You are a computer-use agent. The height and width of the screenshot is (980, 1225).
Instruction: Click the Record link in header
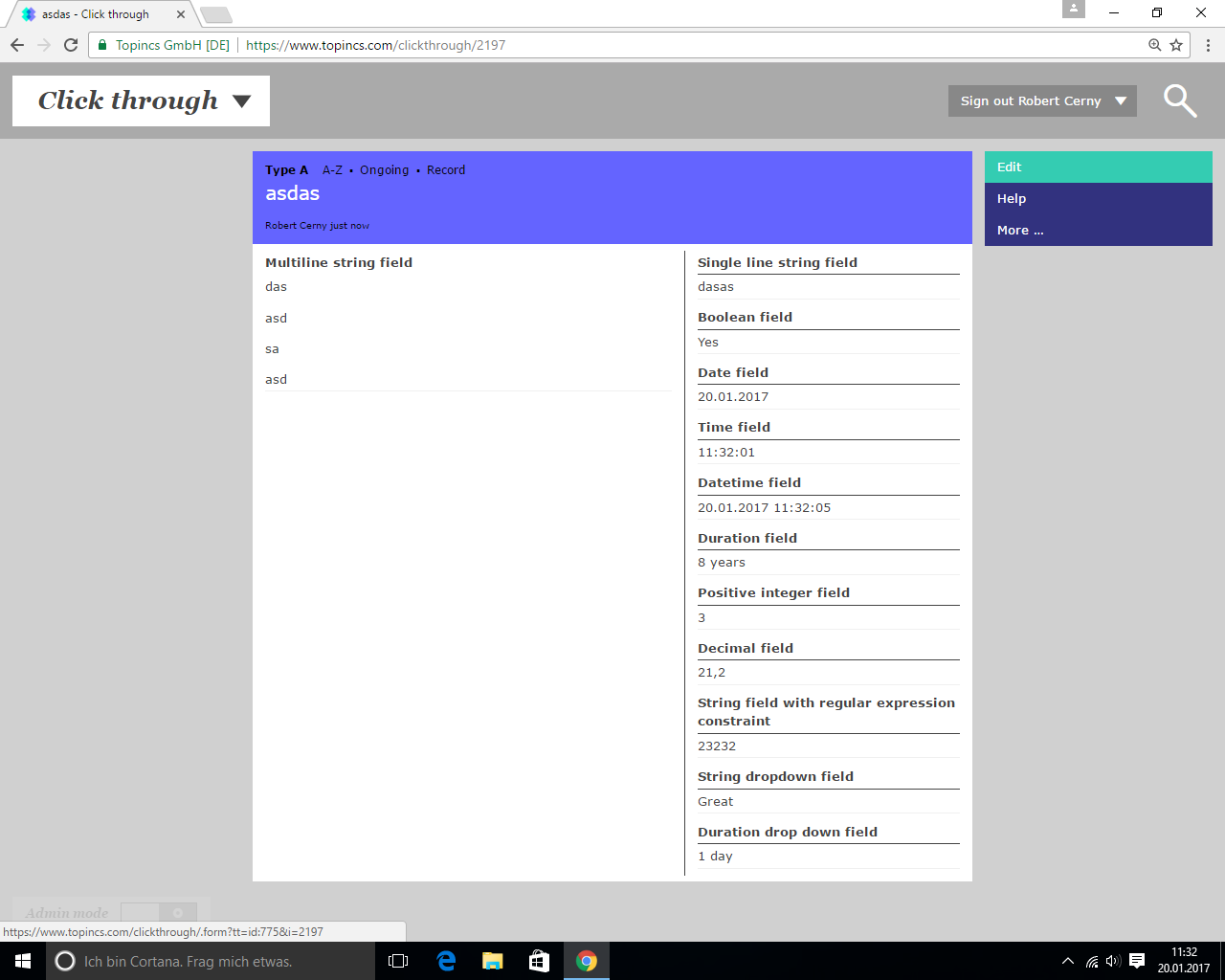446,170
